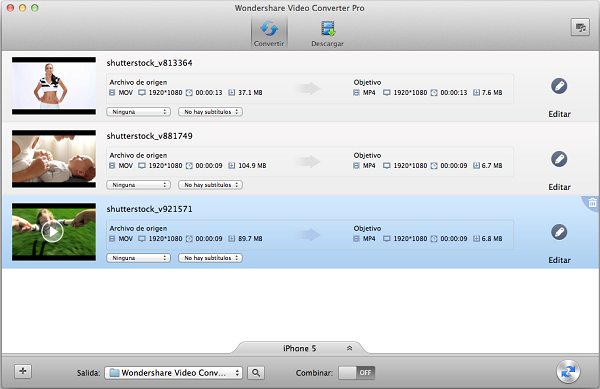Screen dimensions: 600x389
Task: Open the Ninguna dropdown for shutterstock_v881749
Action: [x=139, y=185]
